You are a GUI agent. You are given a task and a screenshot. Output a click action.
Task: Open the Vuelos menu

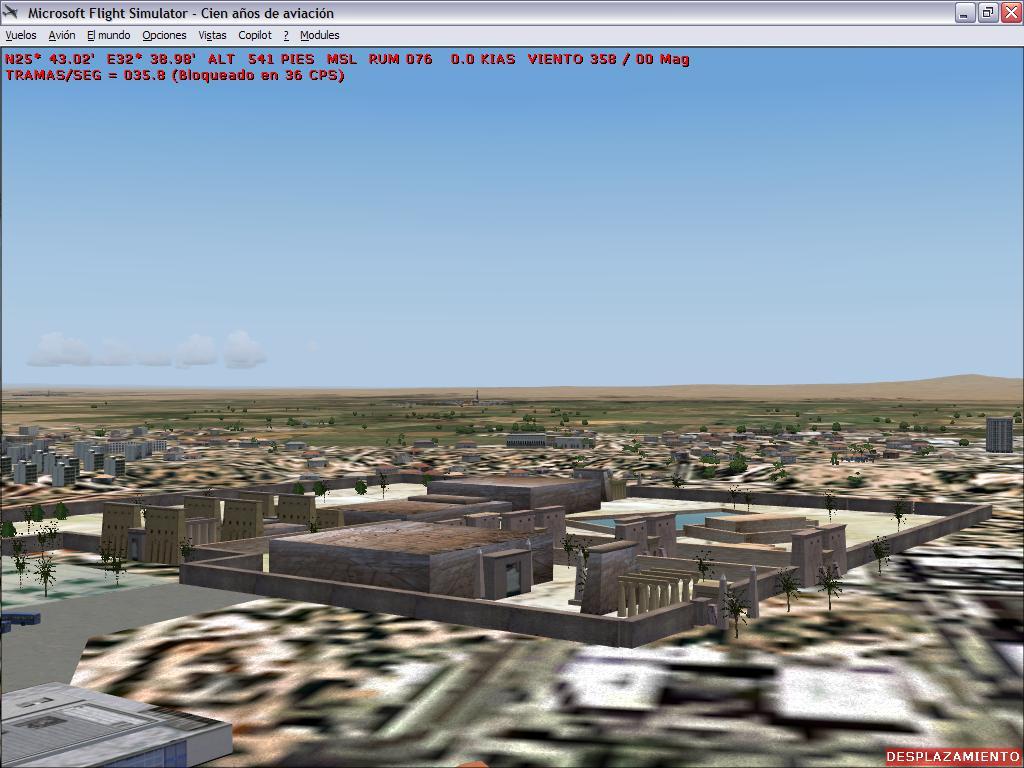coord(21,35)
